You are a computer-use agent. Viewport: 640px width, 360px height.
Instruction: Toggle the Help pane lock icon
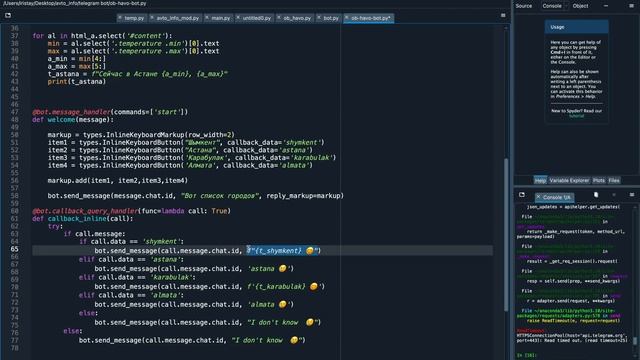[x=606, y=6]
